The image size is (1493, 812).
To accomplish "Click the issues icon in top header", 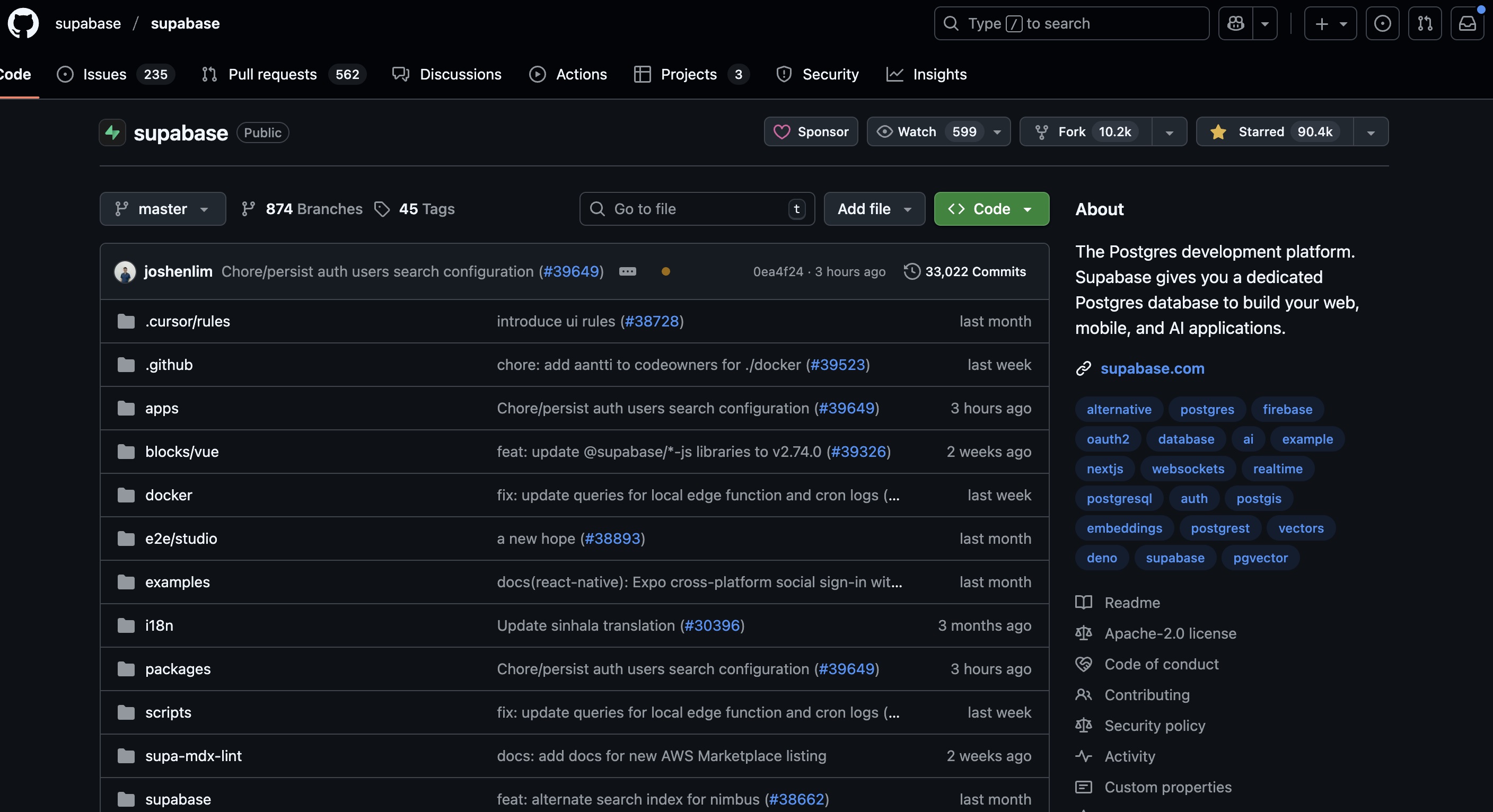I will tap(1382, 23).
